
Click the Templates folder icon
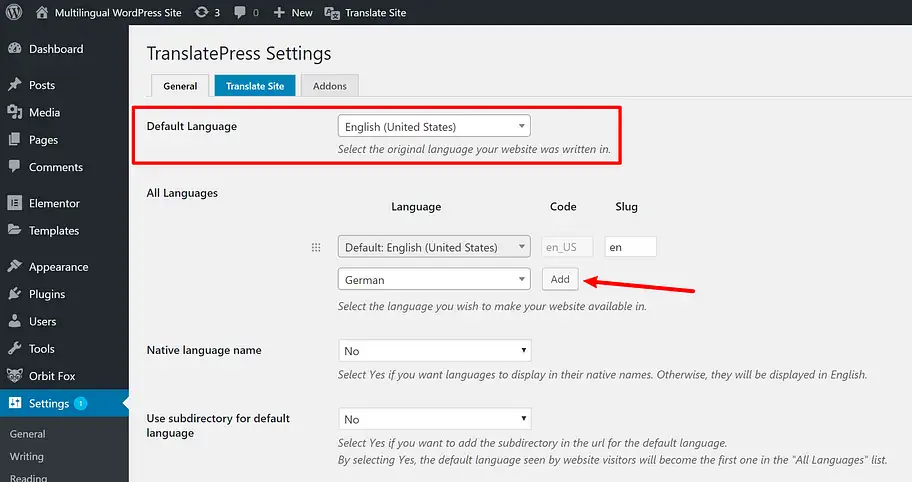pos(15,230)
